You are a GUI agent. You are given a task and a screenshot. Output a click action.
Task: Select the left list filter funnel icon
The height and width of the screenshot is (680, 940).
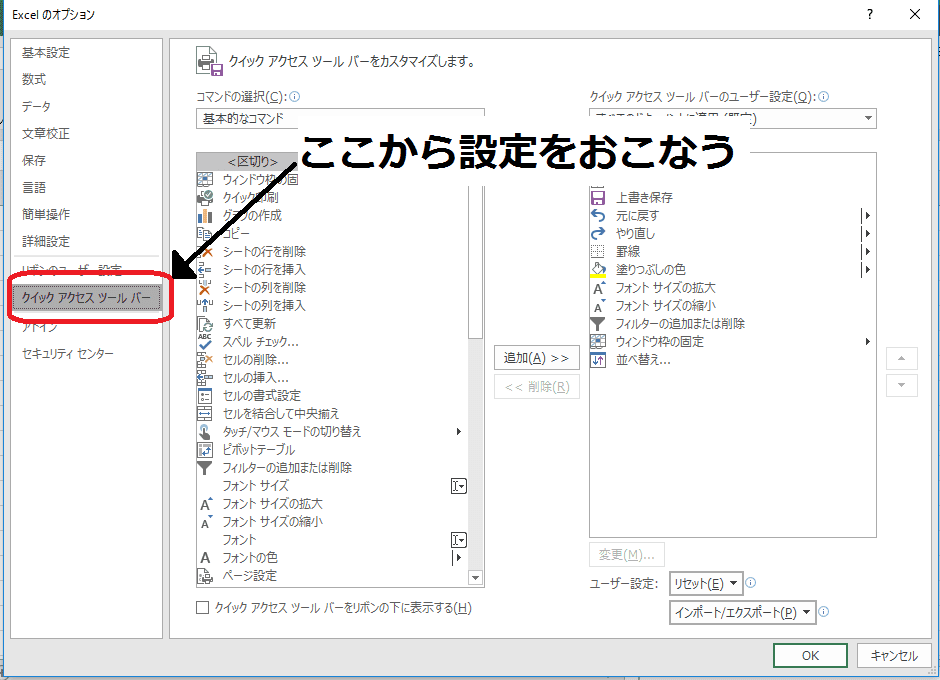click(x=205, y=468)
